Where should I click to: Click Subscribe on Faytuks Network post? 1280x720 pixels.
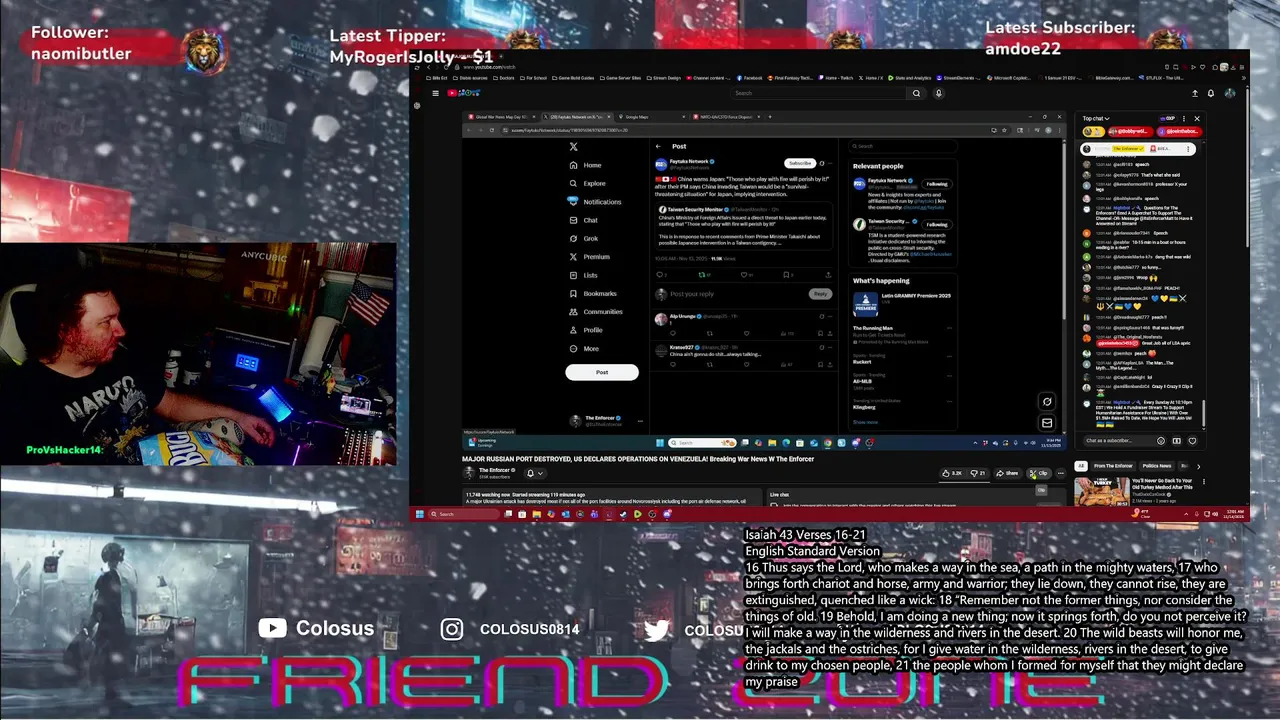(x=800, y=163)
